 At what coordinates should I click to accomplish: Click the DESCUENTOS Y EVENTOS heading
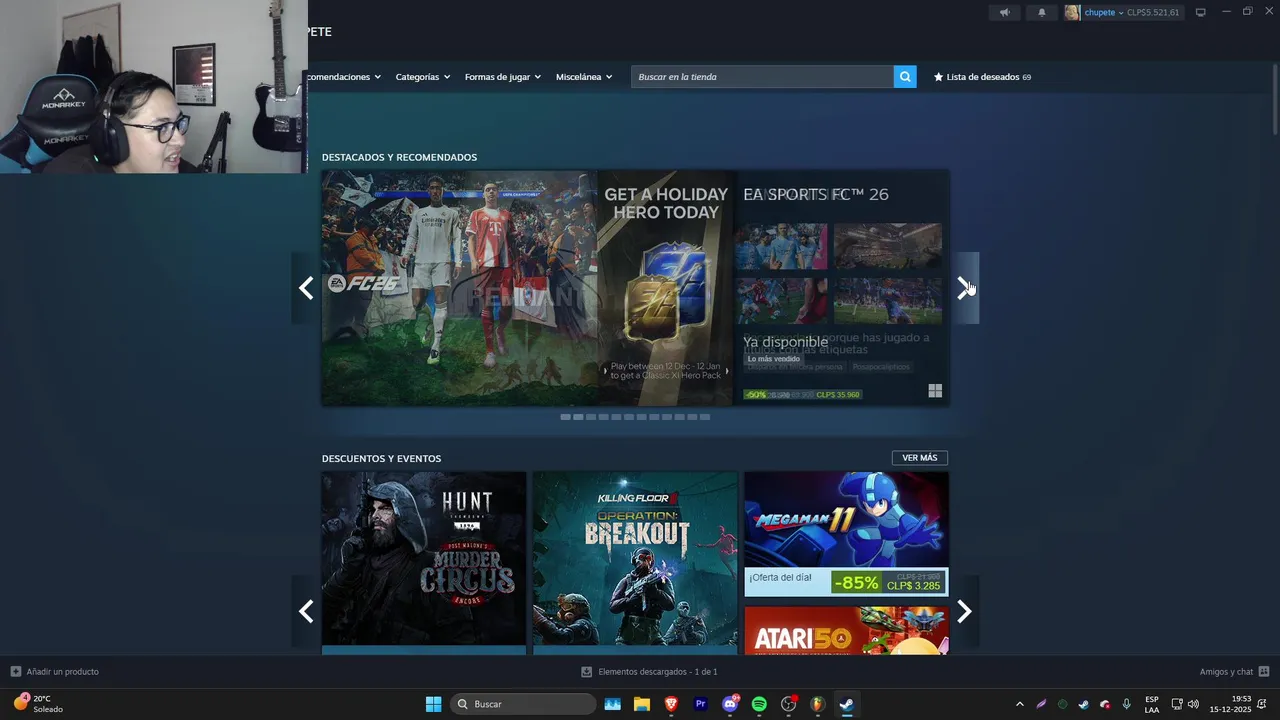coord(381,458)
